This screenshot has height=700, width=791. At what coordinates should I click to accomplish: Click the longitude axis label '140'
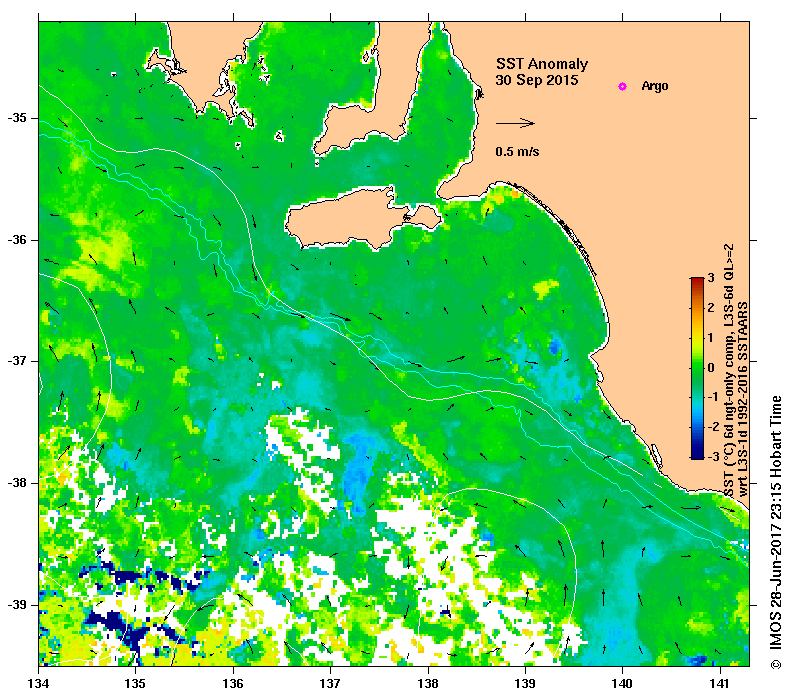(623, 684)
